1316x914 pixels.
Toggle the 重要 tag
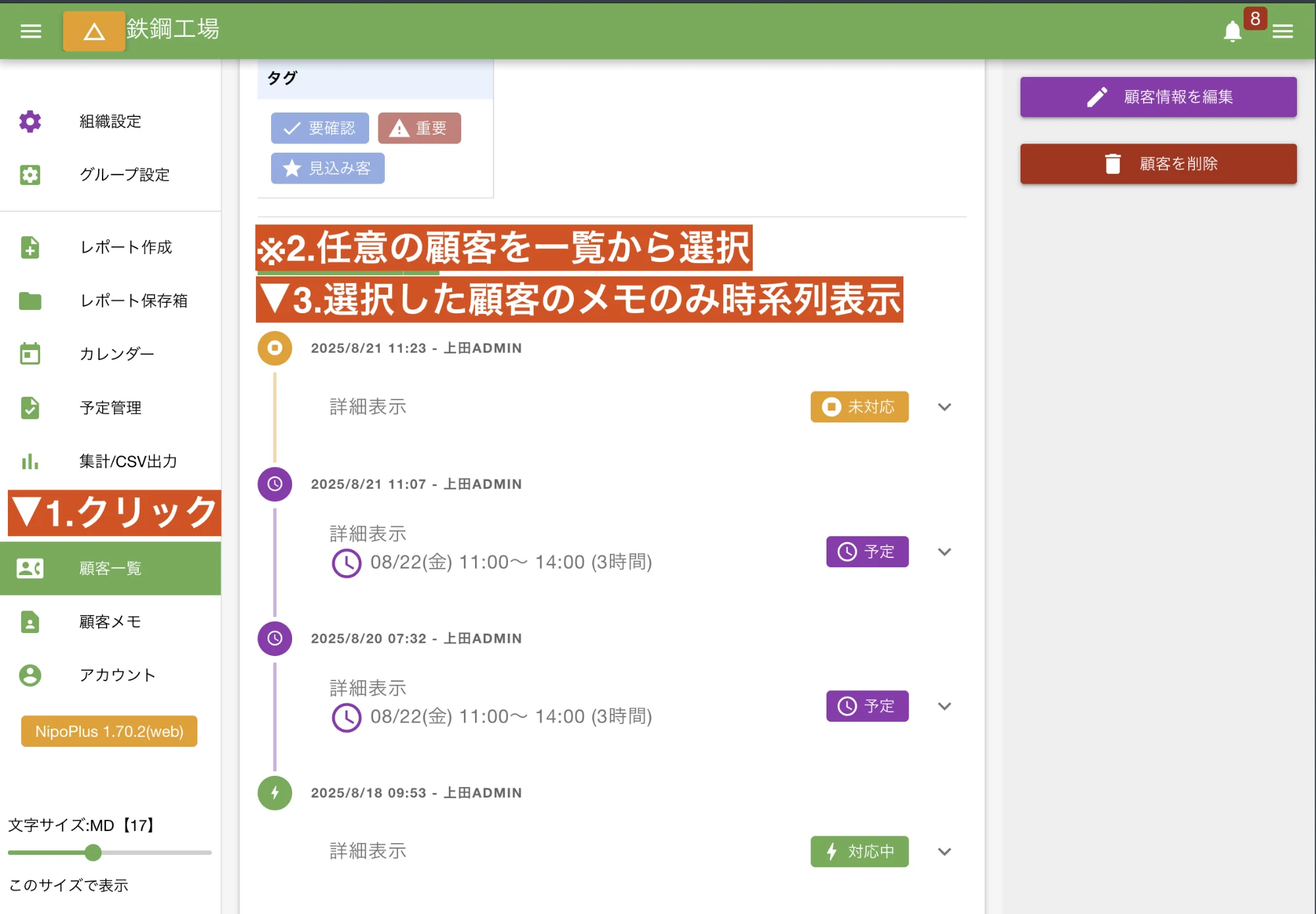(x=419, y=128)
